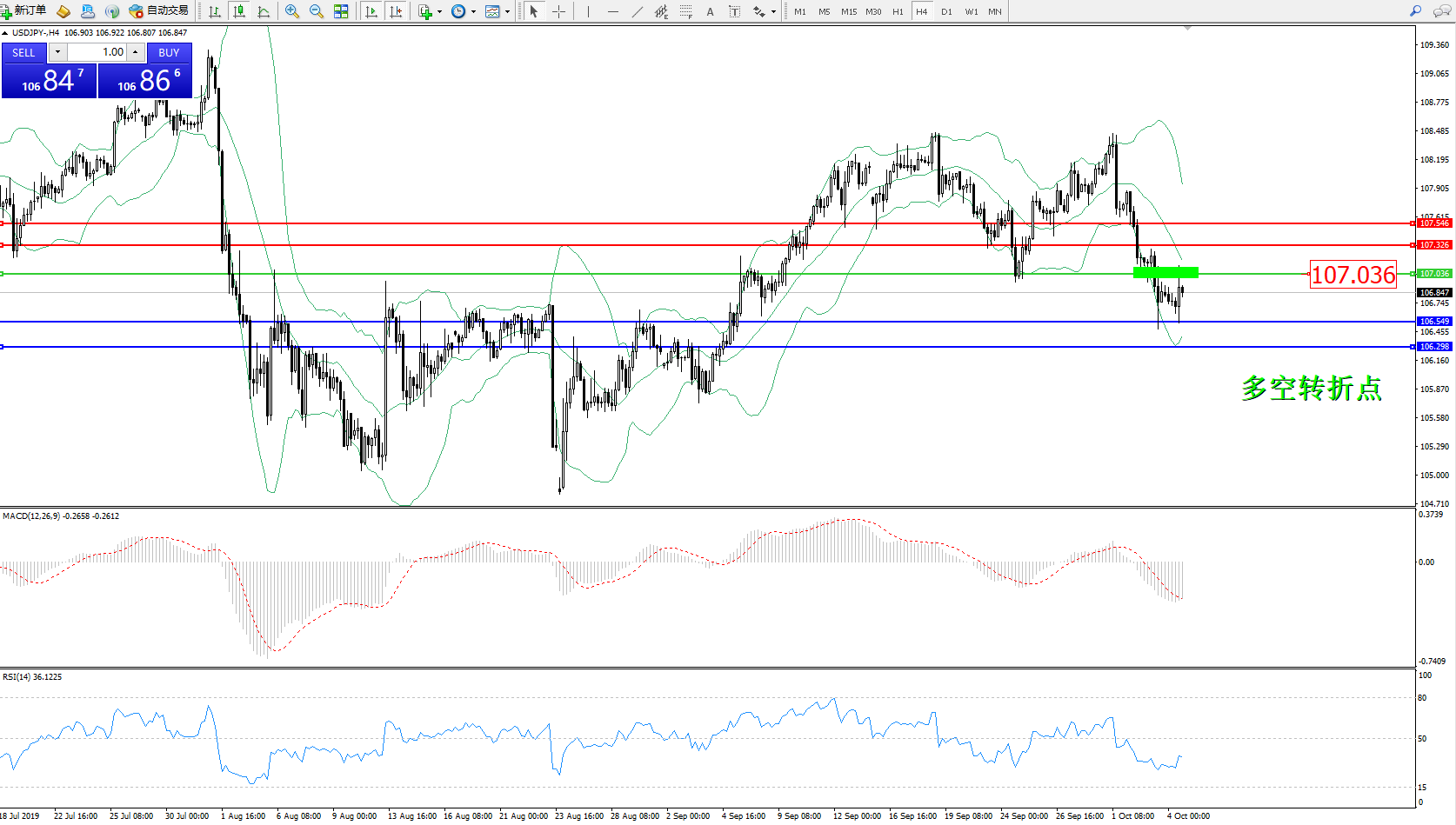Image resolution: width=1456 pixels, height=825 pixels.
Task: Open the indicators list dropdown arrow
Action: pos(439,12)
